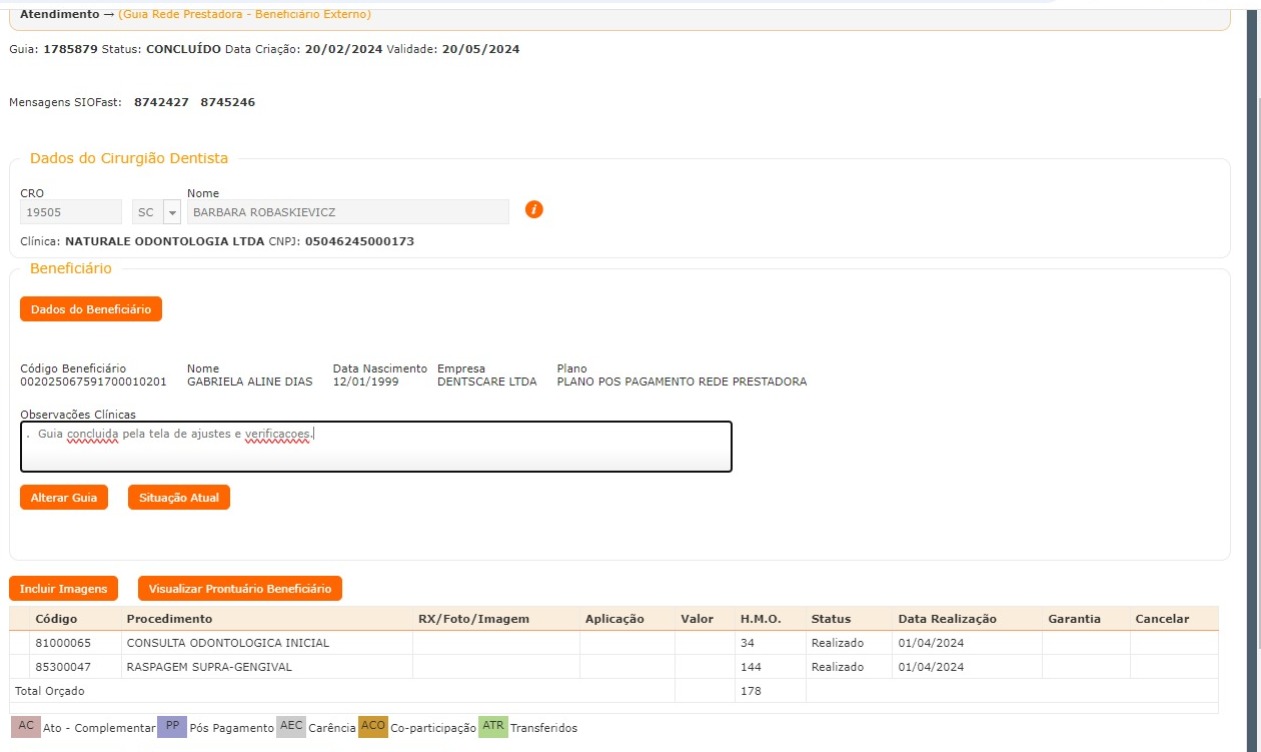
Task: Click the Alterar Guia button
Action: [x=64, y=497]
